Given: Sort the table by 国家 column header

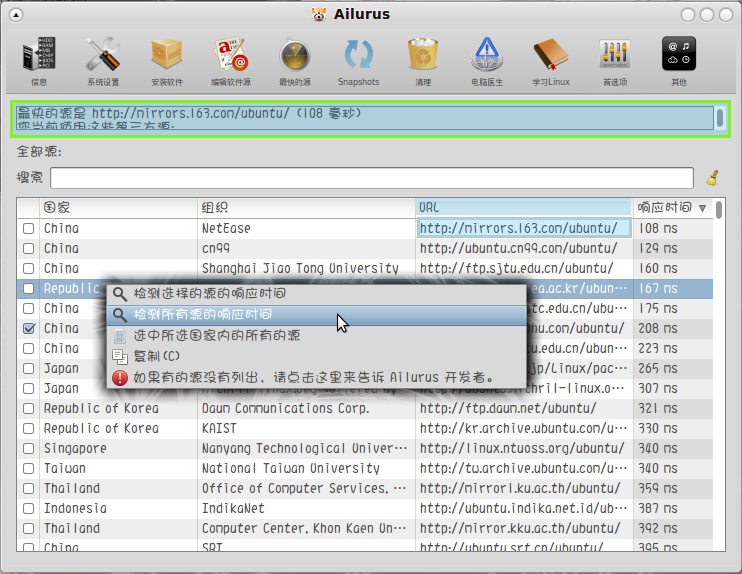Looking at the screenshot, I should 118,208.
